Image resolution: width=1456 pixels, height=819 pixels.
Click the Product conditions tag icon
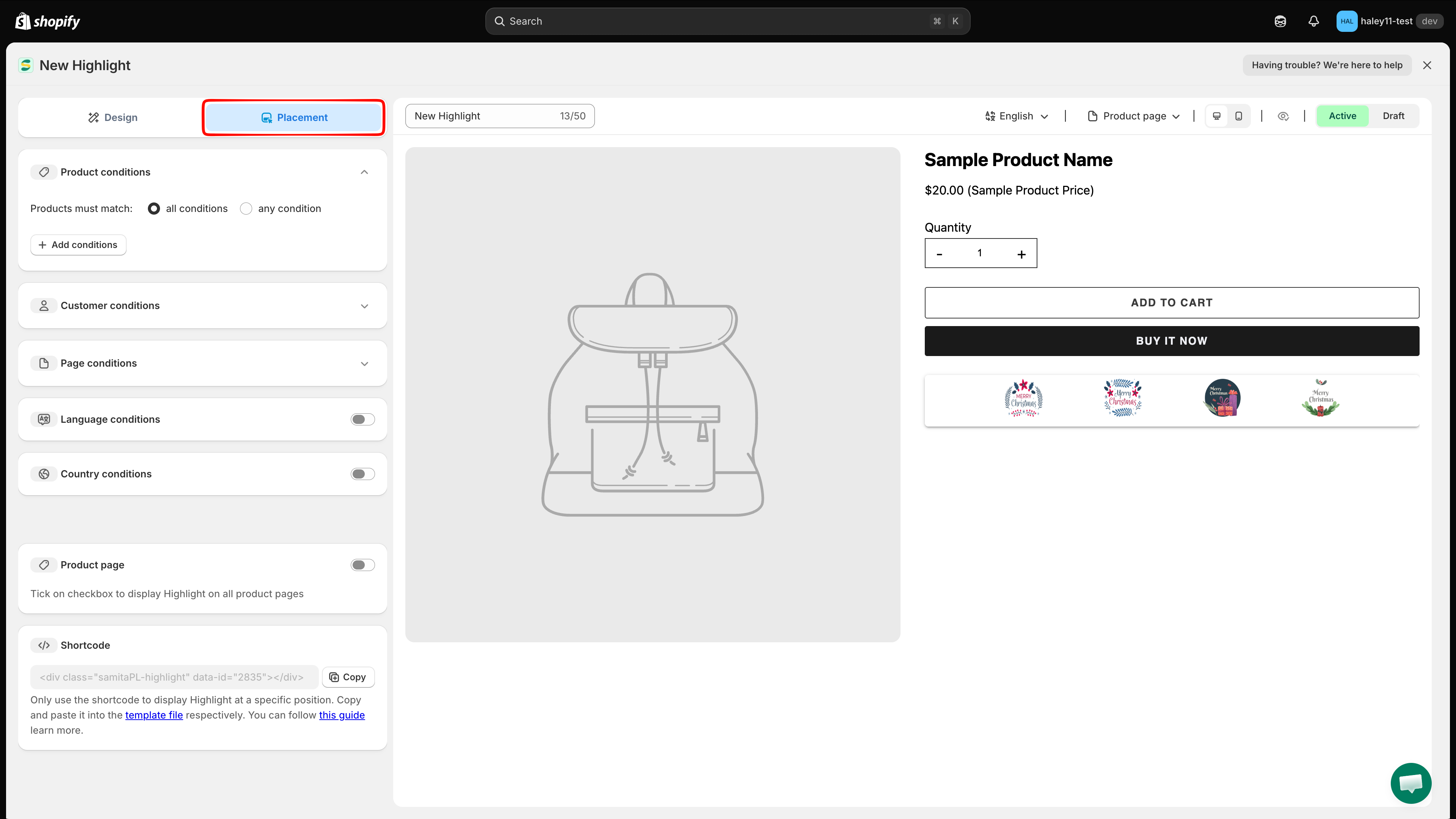pos(44,172)
